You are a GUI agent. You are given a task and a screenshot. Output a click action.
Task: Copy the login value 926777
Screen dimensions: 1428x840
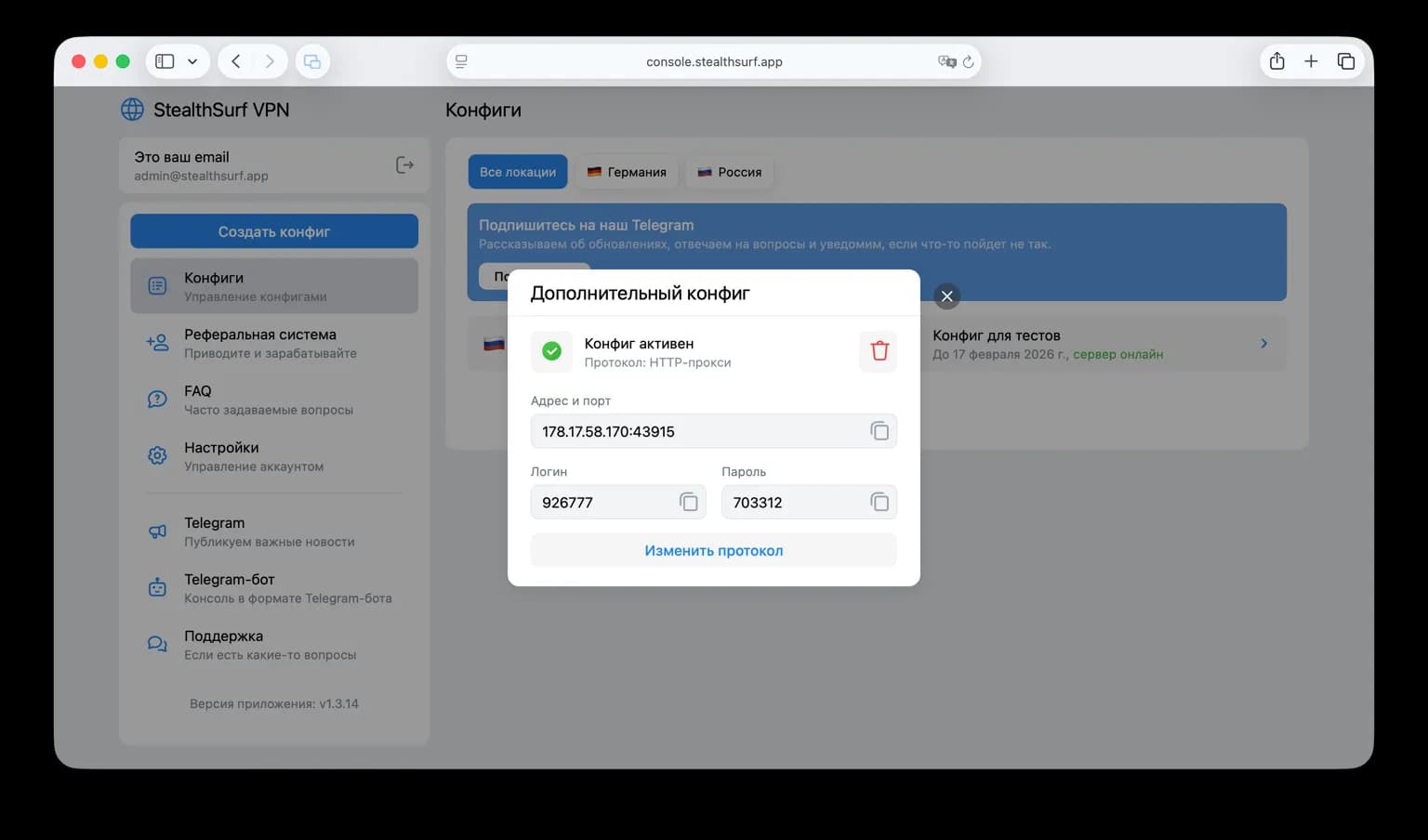(x=688, y=502)
